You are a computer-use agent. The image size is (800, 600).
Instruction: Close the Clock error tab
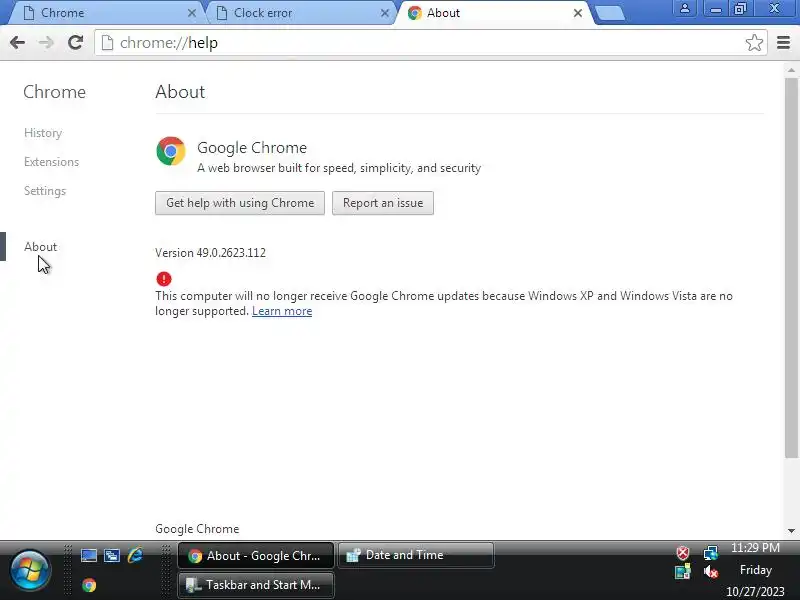(x=385, y=13)
